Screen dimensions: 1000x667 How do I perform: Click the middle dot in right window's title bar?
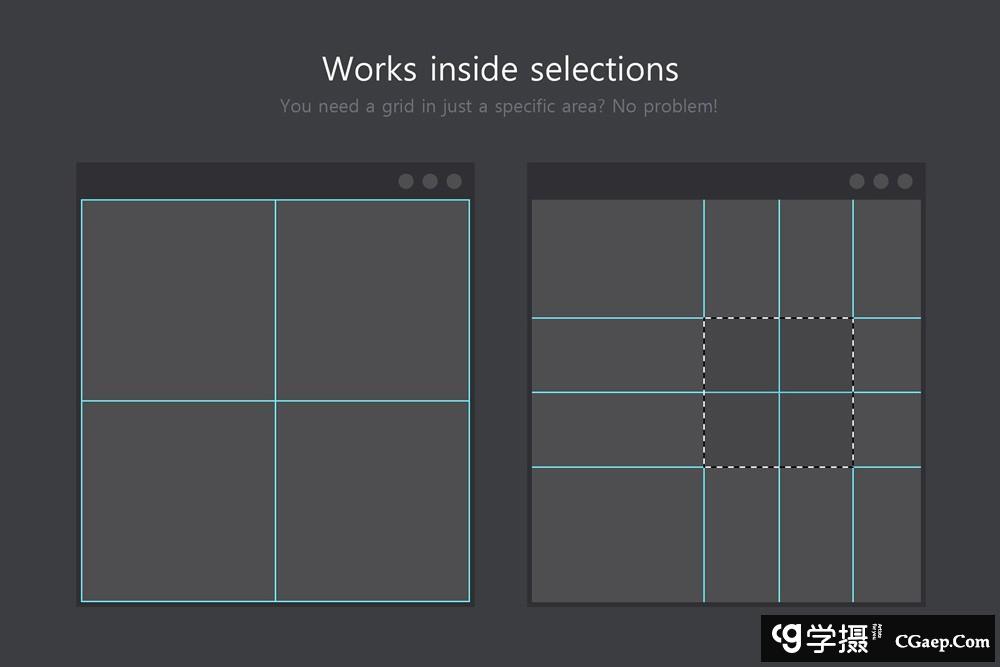(x=881, y=181)
